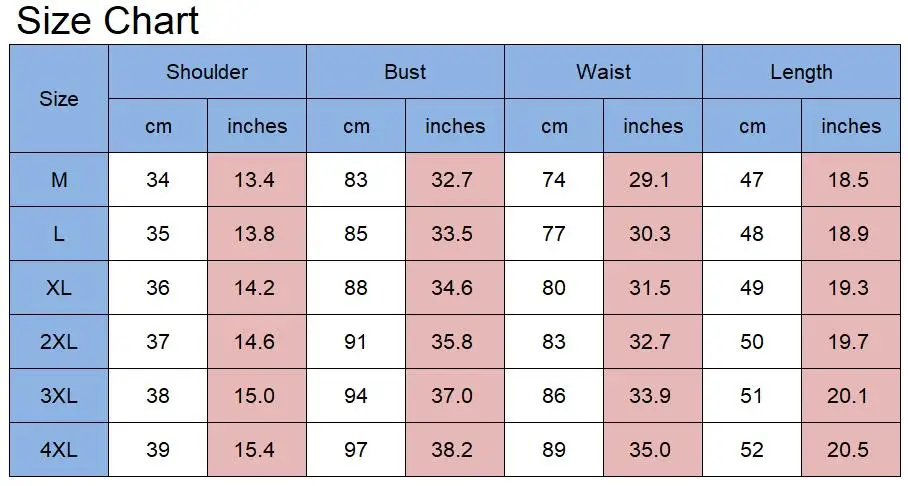Select the L size row label
This screenshot has height=486, width=908.
(59, 234)
